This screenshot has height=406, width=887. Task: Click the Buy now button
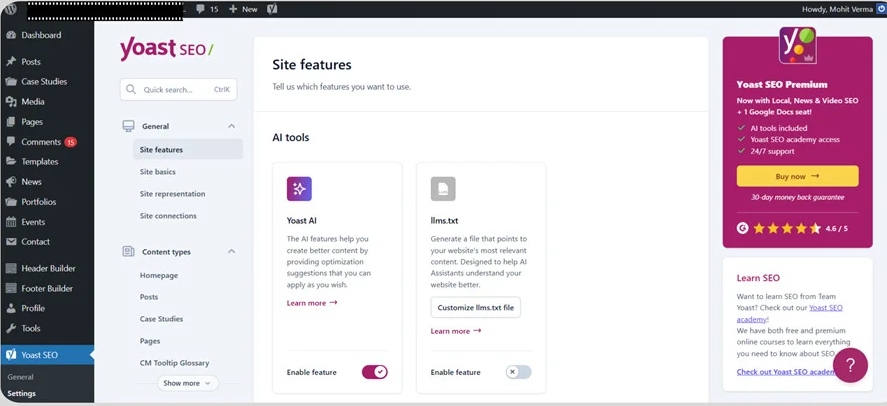(797, 176)
